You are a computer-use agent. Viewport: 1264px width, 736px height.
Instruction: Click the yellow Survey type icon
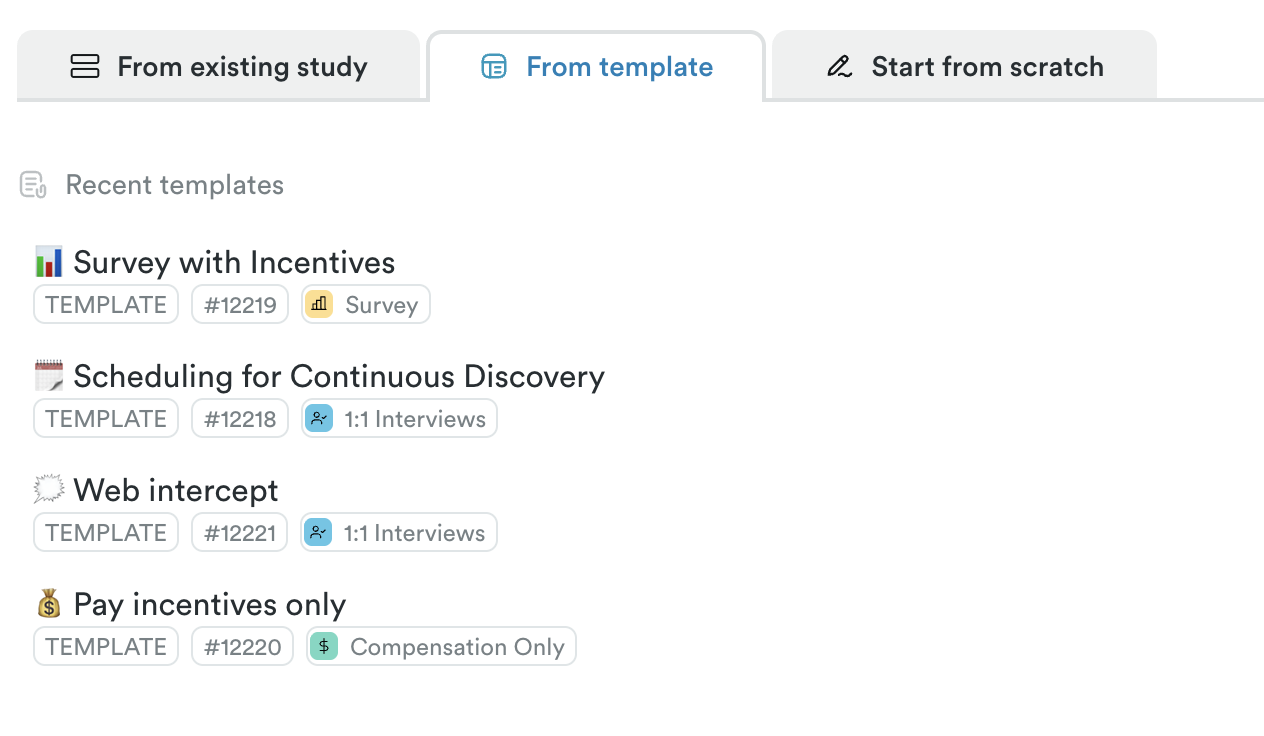pos(319,304)
